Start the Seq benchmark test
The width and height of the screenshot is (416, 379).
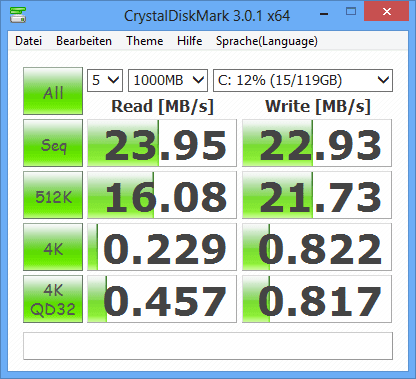(x=53, y=143)
